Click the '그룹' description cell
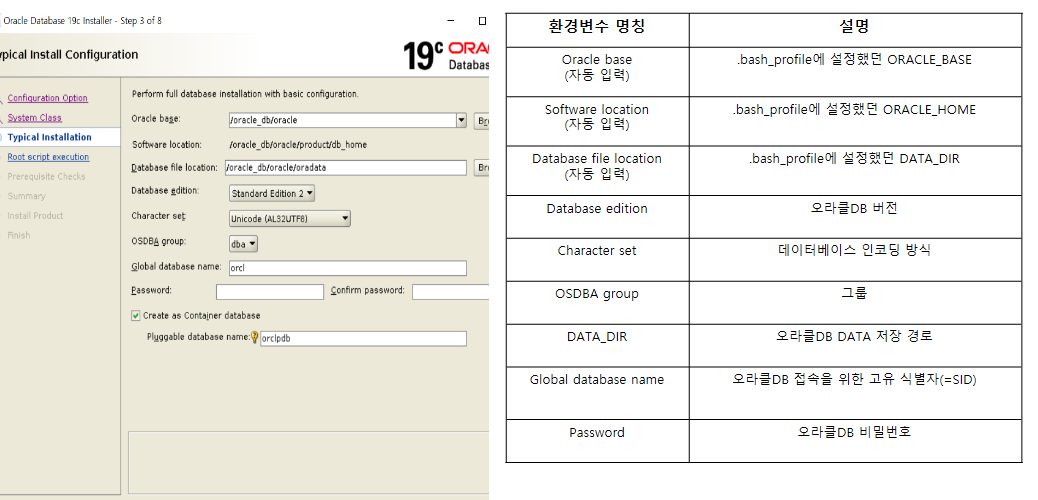The width and height of the screenshot is (1038, 500). (855, 303)
